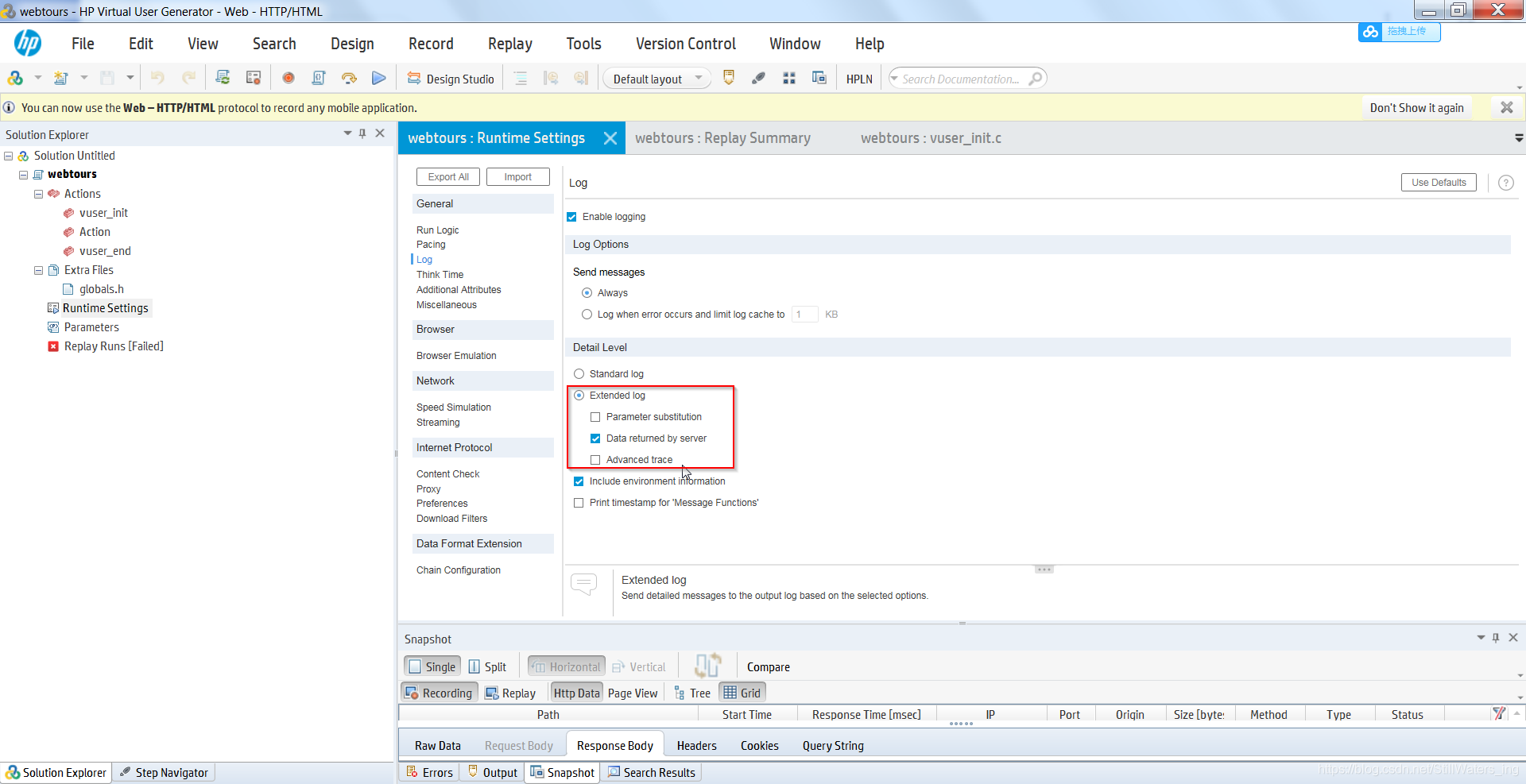Image resolution: width=1526 pixels, height=784 pixels.
Task: Toggle Enable logging checkbox
Action: click(571, 217)
